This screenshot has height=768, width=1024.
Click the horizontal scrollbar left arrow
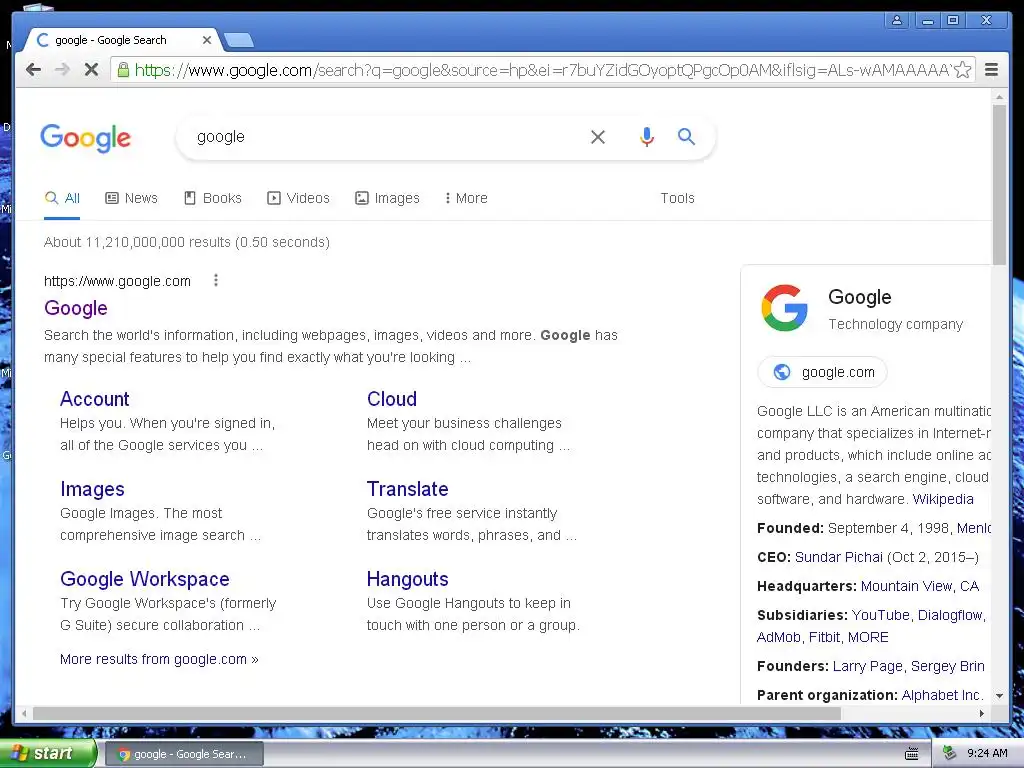[x=24, y=713]
